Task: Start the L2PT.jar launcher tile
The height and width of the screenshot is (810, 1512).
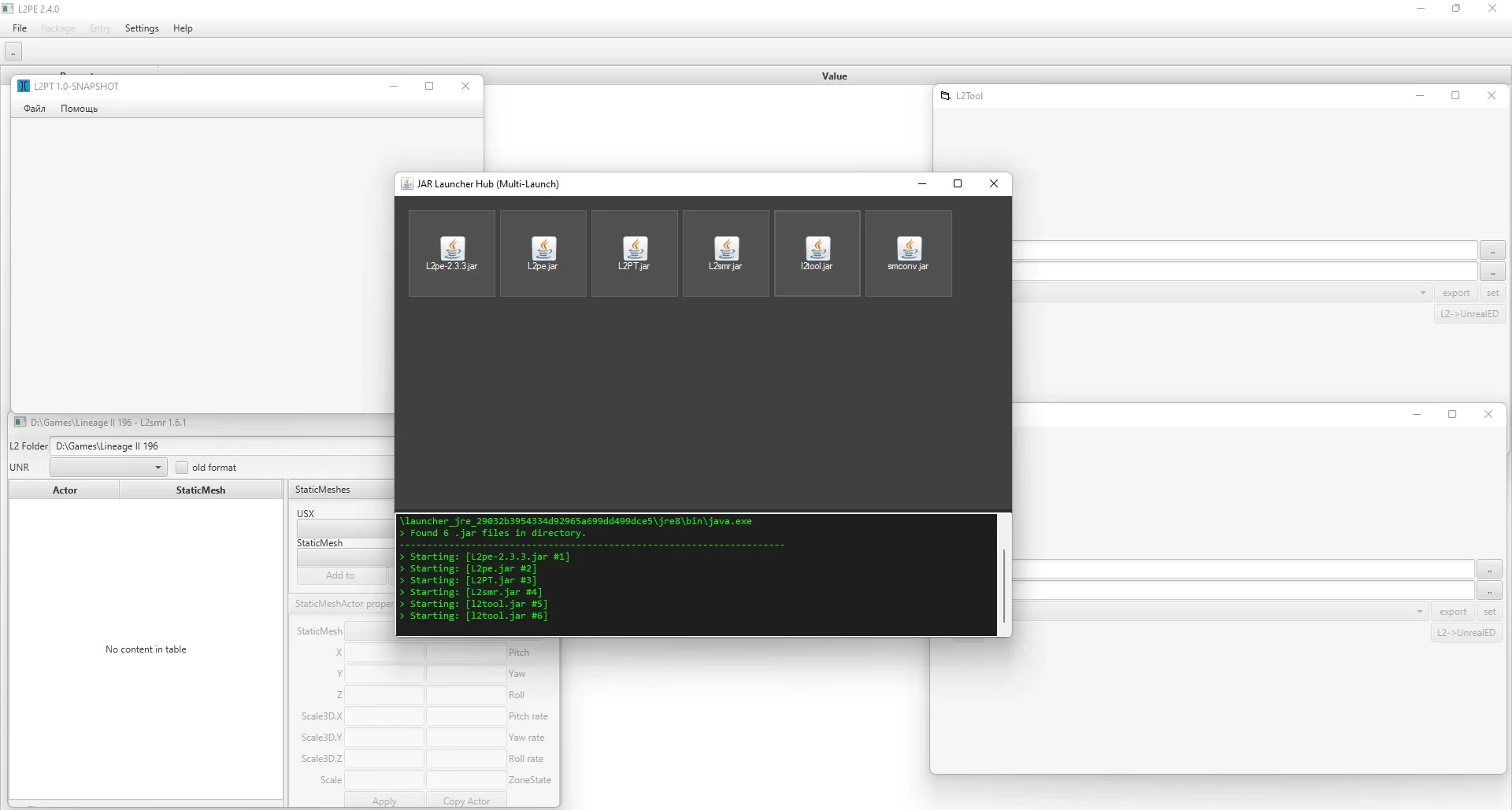Action: coord(635,253)
